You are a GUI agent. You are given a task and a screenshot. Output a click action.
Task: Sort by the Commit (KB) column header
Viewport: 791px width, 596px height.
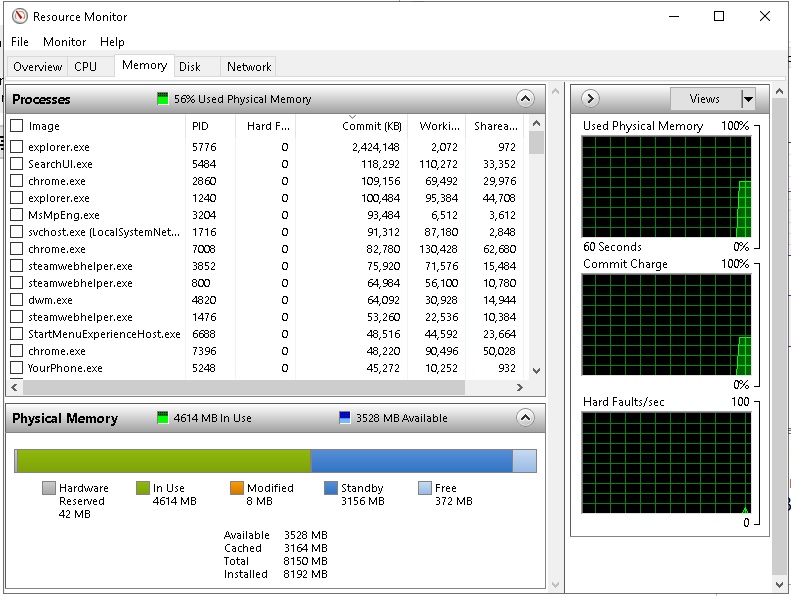click(352, 126)
